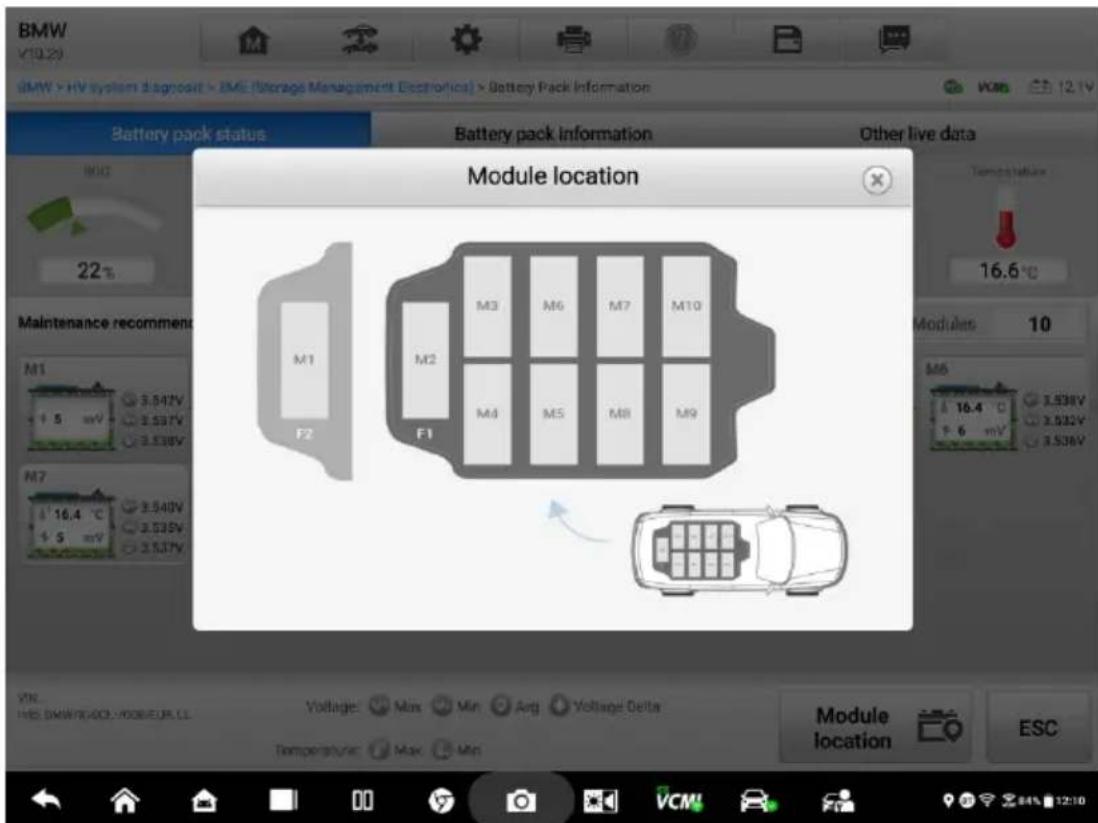The height and width of the screenshot is (823, 1098).
Task: Select module M9 in the diagram
Action: click(686, 413)
